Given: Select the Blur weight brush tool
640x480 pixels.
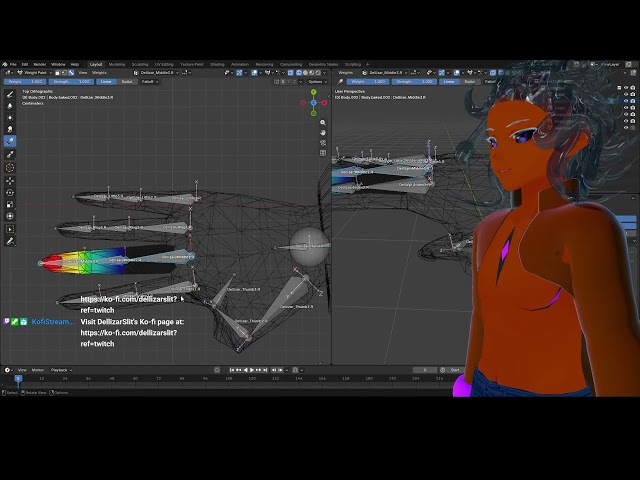Looking at the screenshot, I should click(10, 106).
